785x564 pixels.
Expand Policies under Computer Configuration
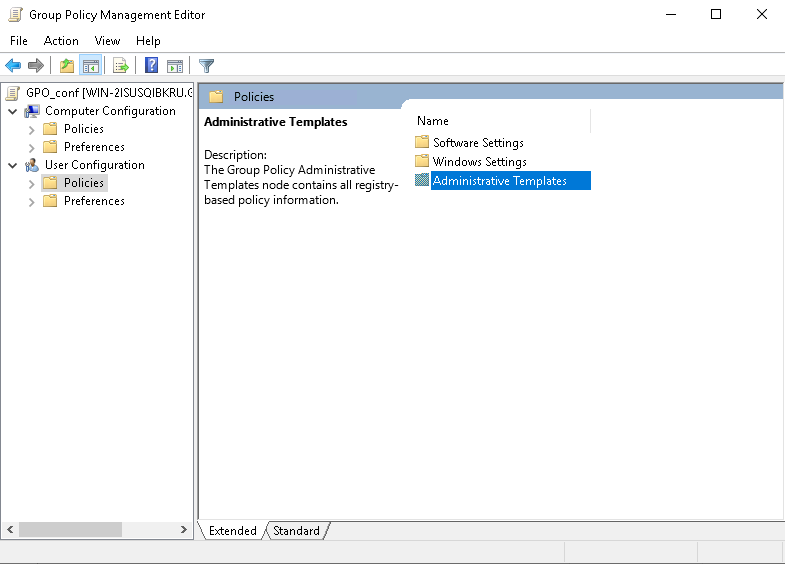point(31,129)
